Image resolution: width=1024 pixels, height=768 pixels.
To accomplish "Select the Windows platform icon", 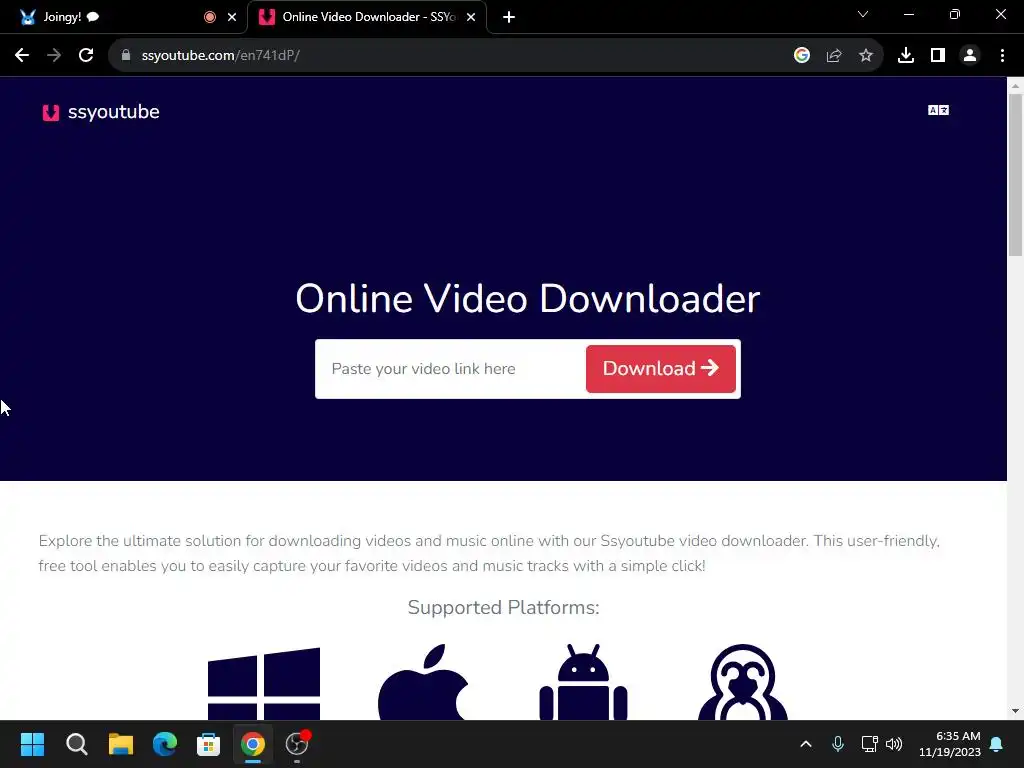I will [264, 683].
